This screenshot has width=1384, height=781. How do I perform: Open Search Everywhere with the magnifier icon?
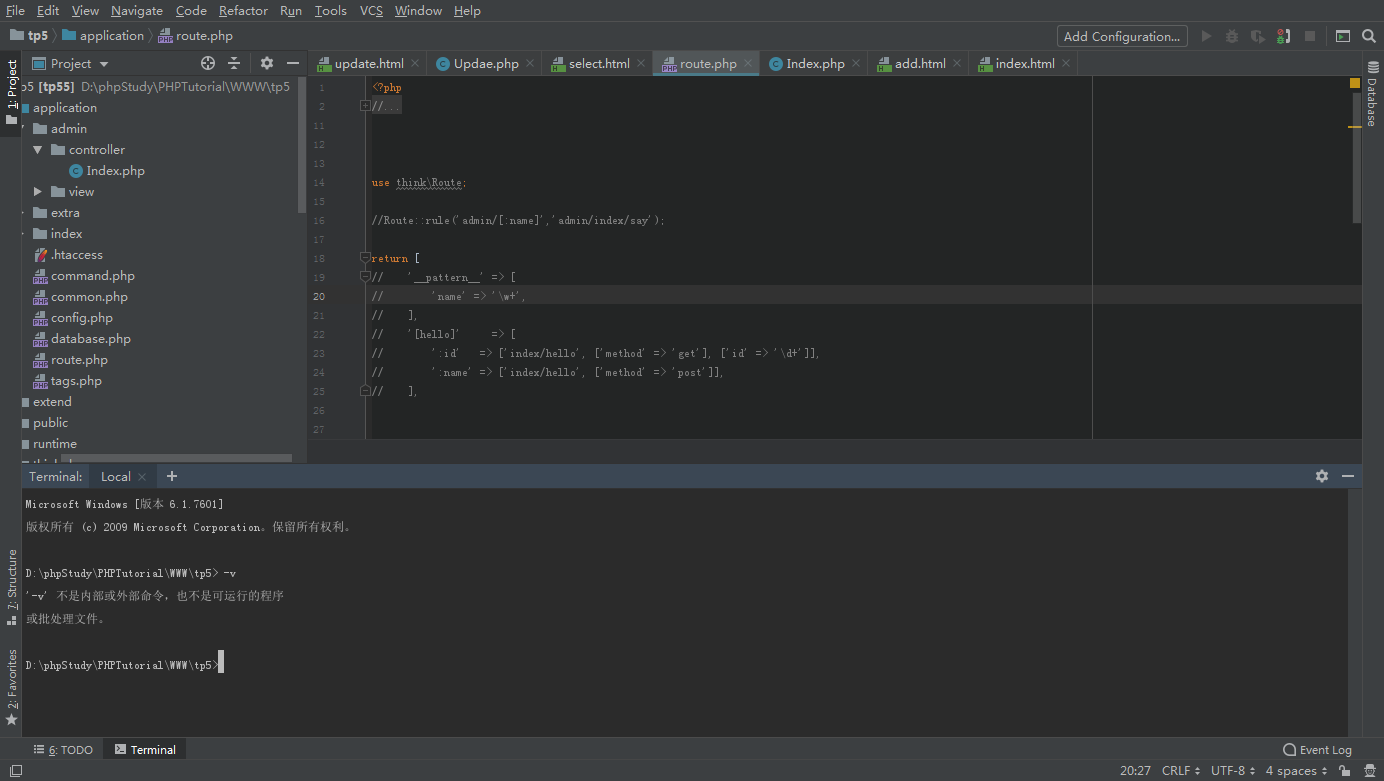tap(1369, 34)
